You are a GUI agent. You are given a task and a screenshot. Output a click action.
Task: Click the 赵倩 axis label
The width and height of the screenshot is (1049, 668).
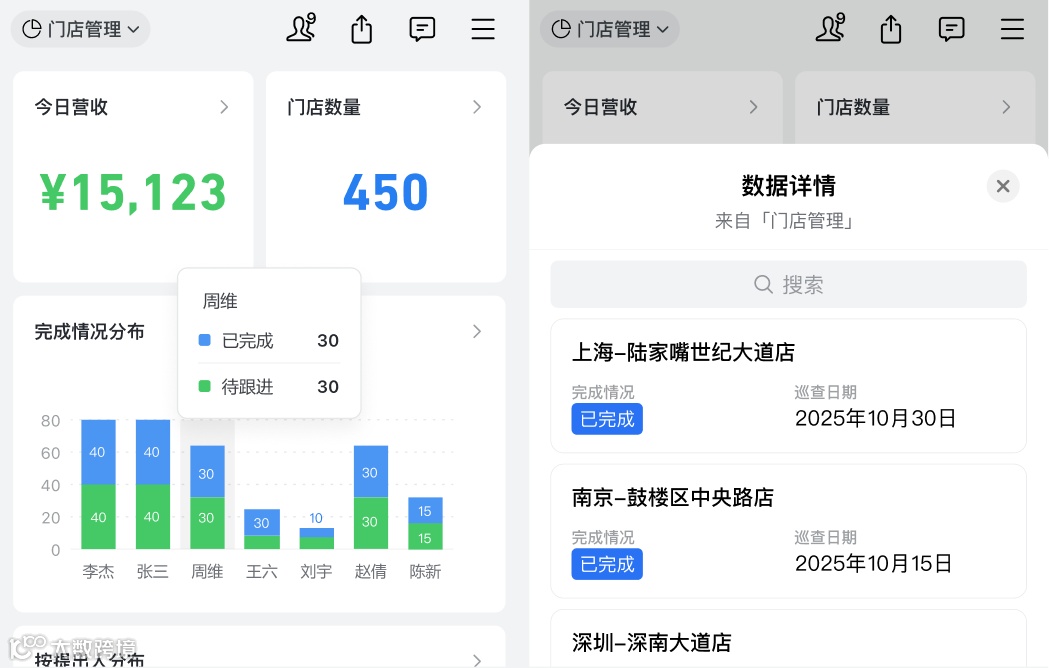[x=371, y=571]
